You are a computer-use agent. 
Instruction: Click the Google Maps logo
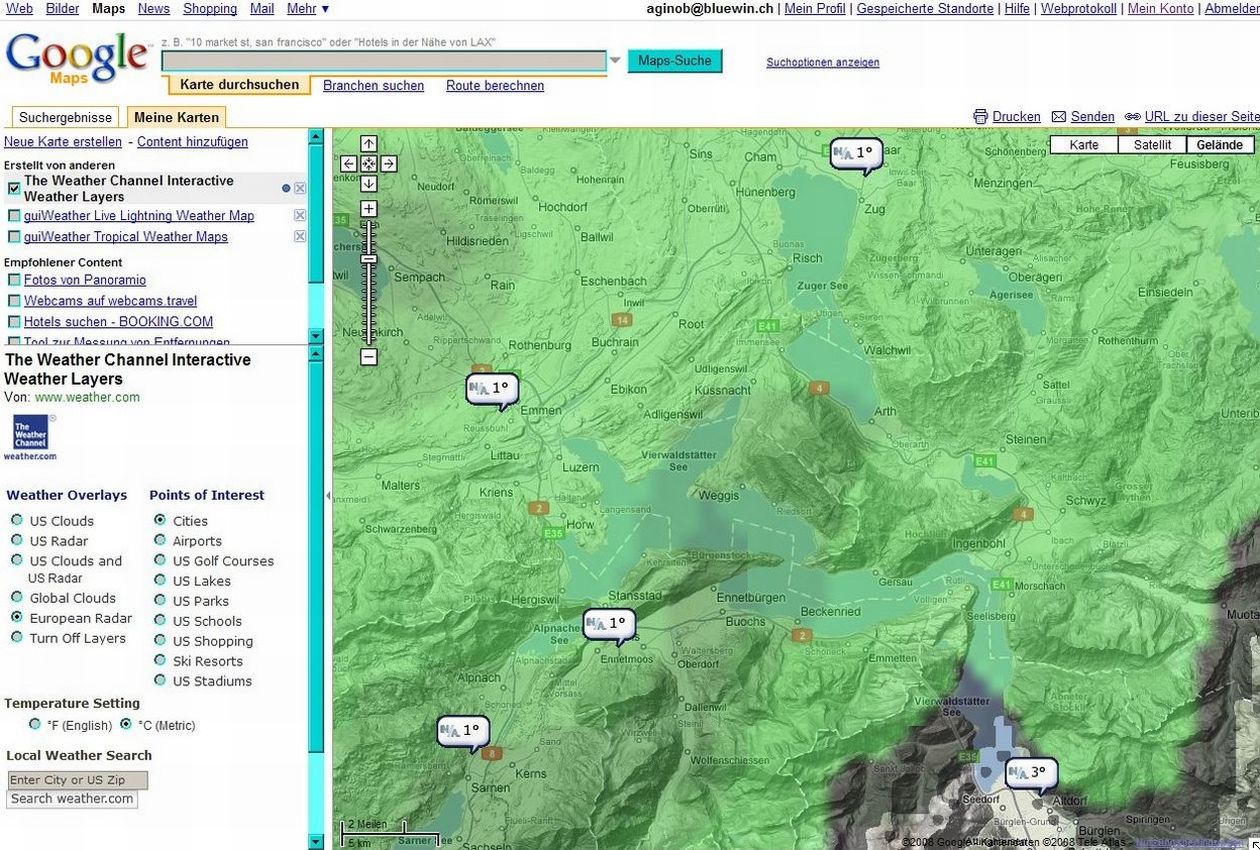pos(77,58)
